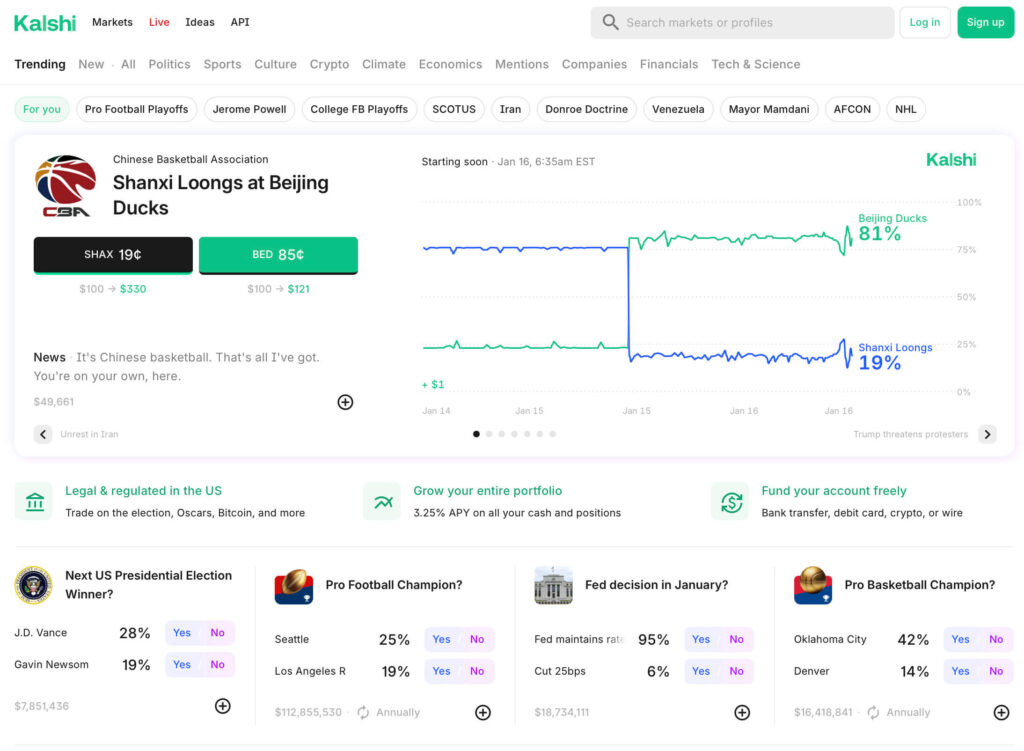Select Yes for Oklahoma City

pyautogui.click(x=960, y=639)
